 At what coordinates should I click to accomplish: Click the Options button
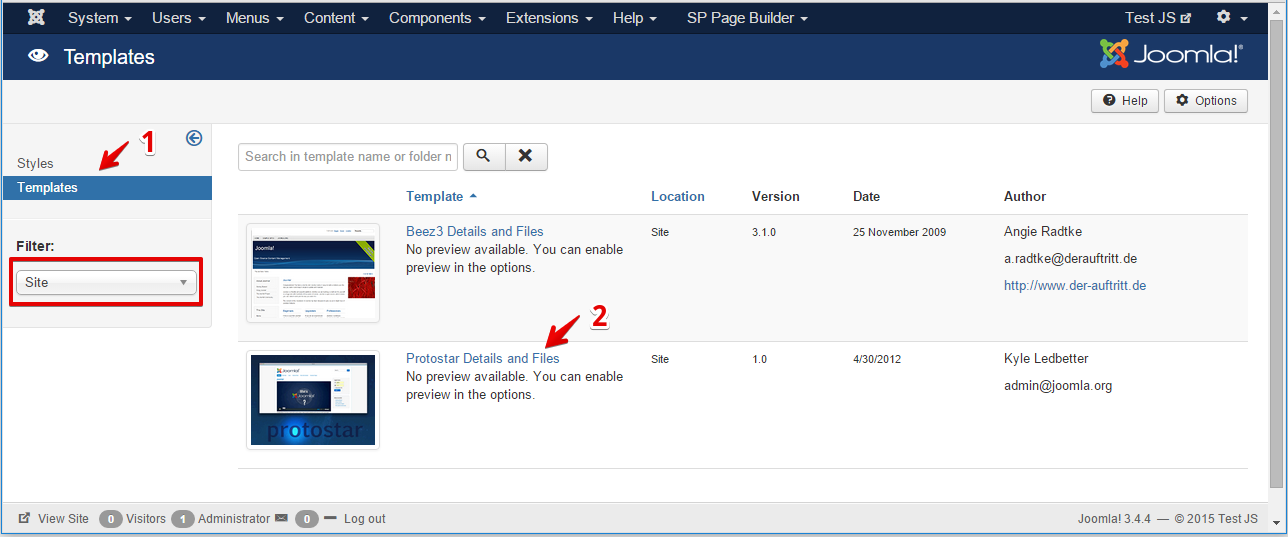[1206, 101]
